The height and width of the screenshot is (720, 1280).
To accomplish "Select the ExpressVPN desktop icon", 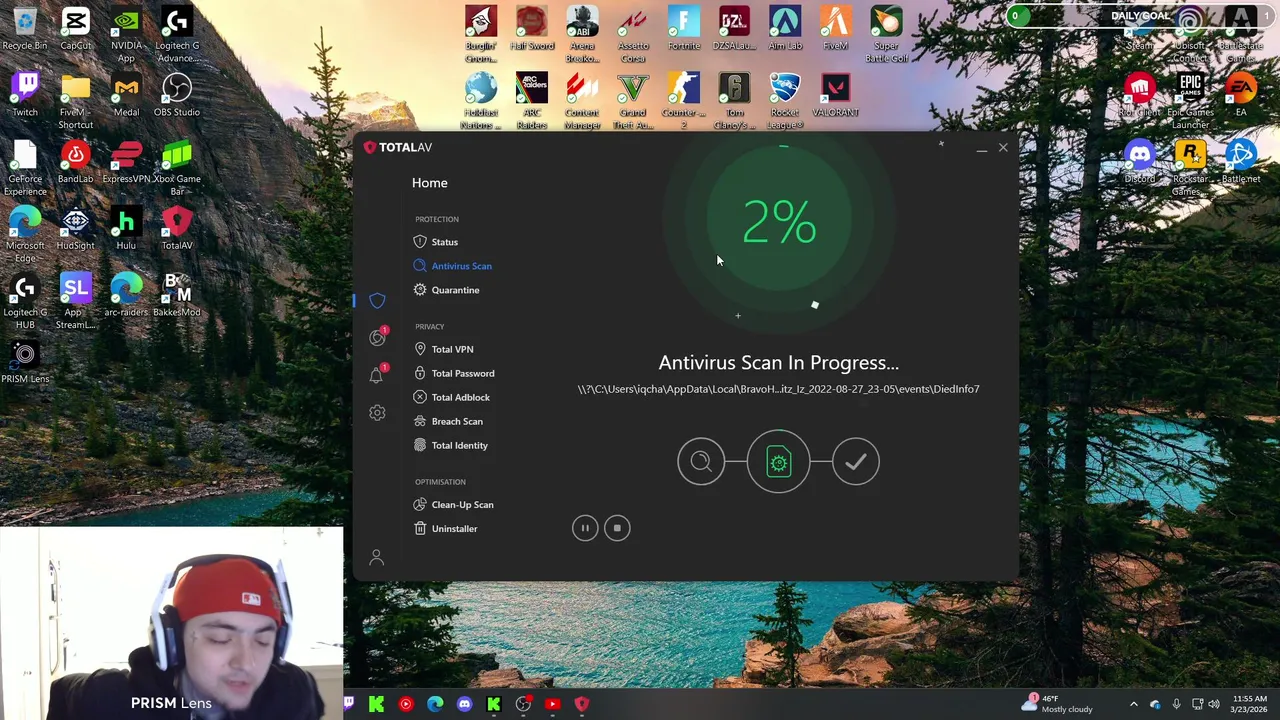I will pyautogui.click(x=126, y=162).
